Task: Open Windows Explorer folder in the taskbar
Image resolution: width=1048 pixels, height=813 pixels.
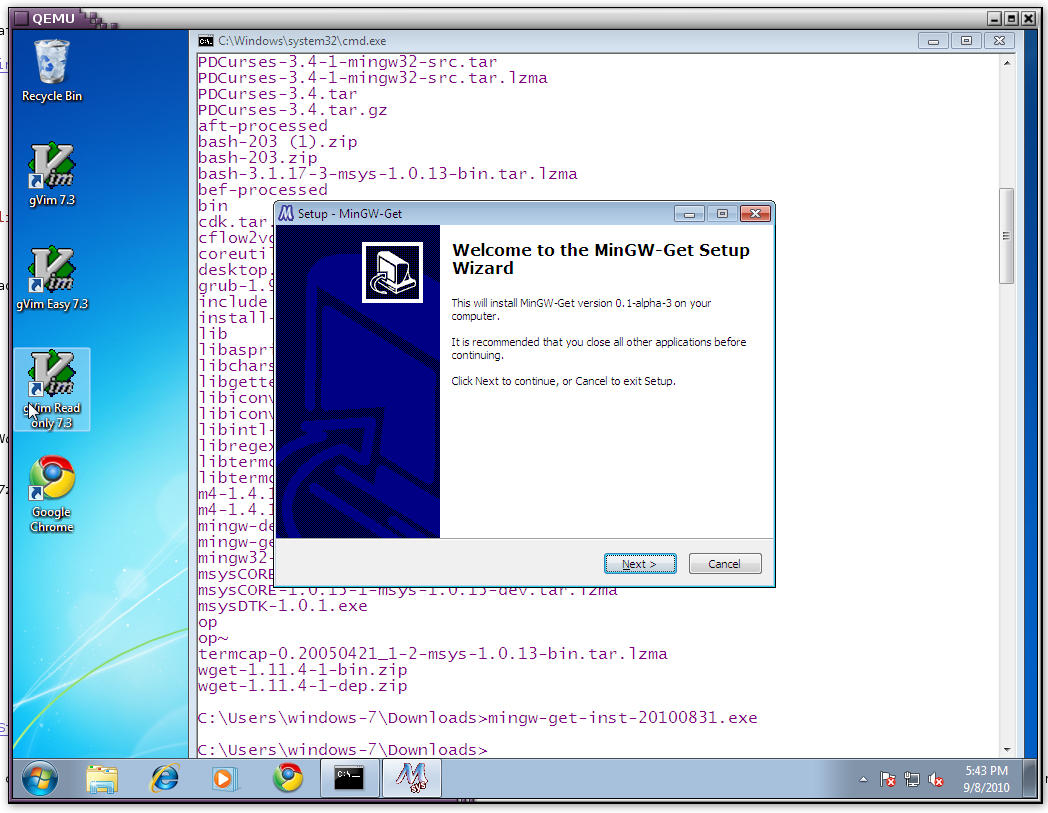Action: point(102,778)
